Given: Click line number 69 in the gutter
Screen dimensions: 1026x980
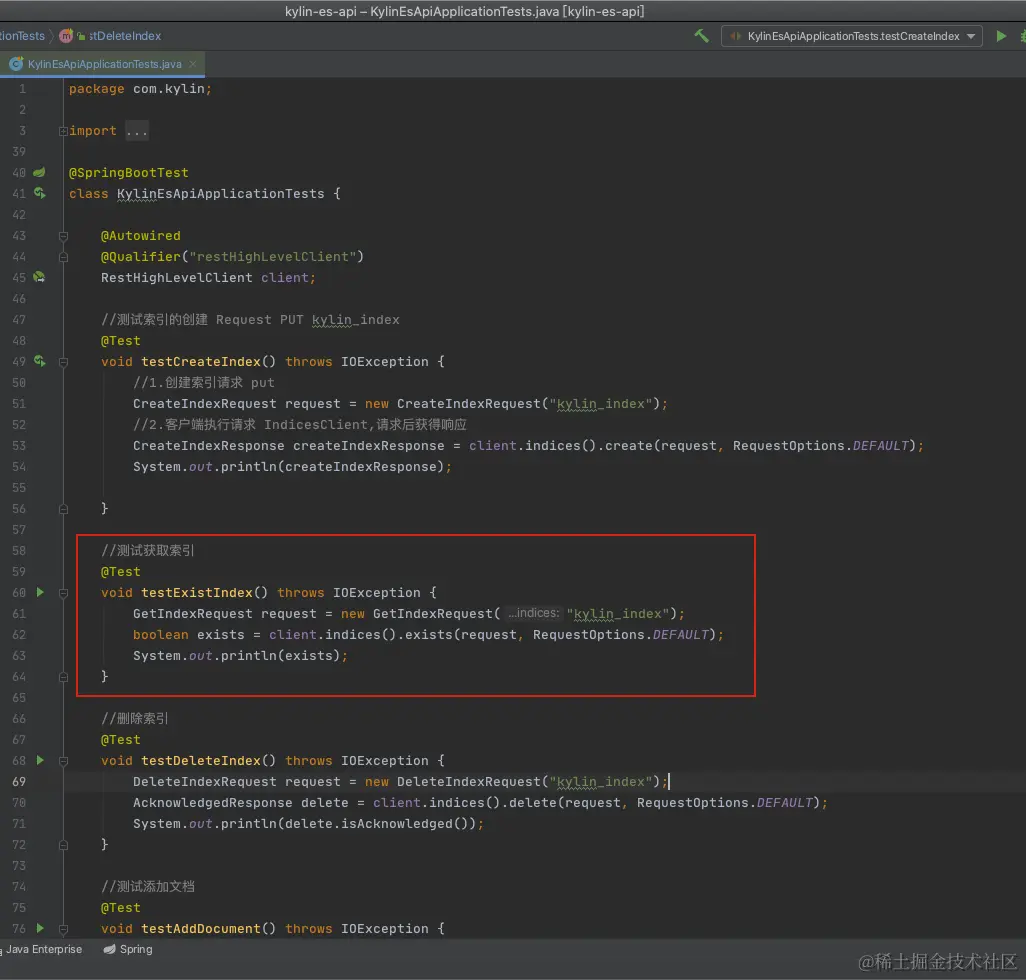Looking at the screenshot, I should click(19, 782).
